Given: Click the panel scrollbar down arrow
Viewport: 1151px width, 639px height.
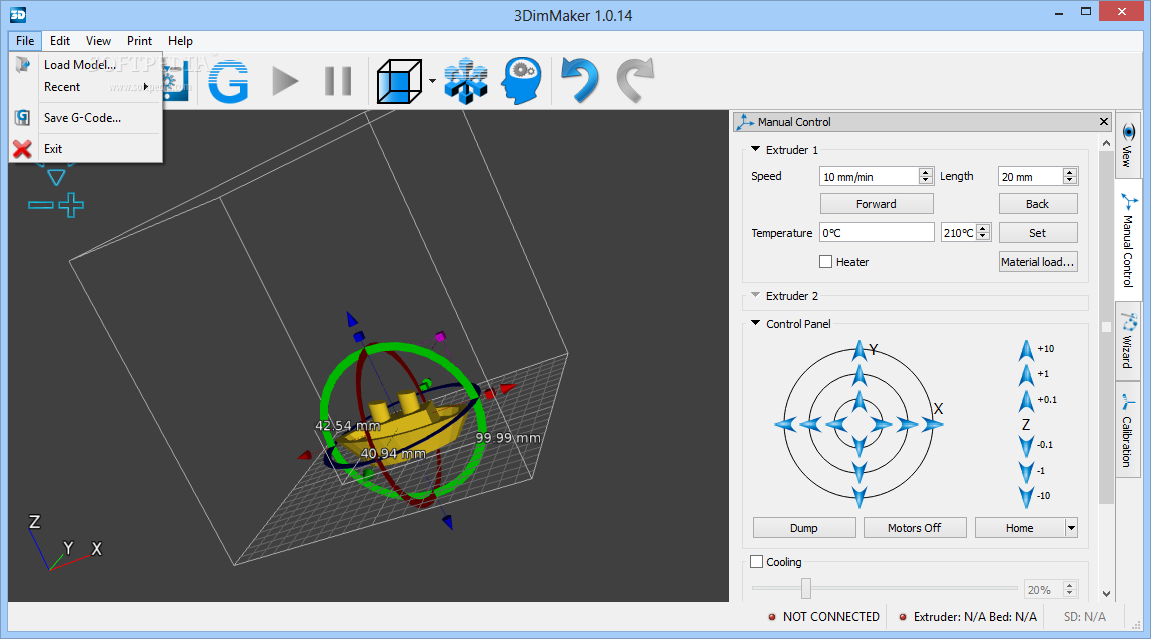Looking at the screenshot, I should tap(1106, 594).
